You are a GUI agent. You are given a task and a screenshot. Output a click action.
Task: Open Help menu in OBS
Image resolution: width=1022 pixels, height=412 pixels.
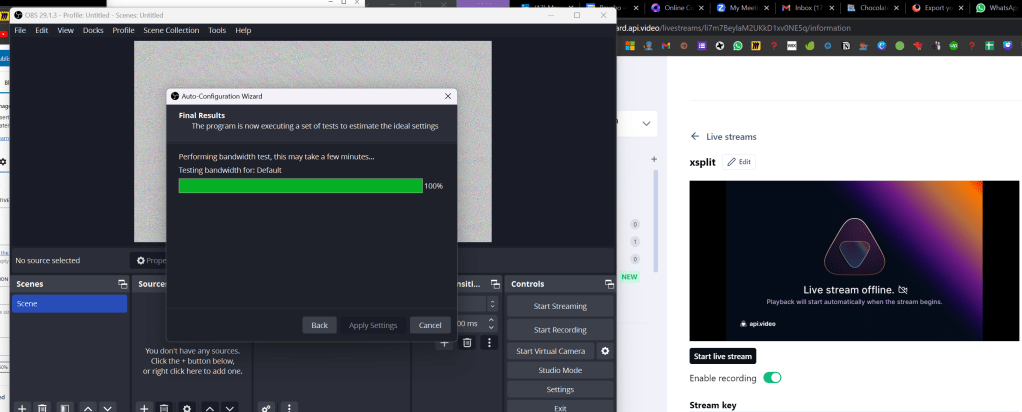243,30
